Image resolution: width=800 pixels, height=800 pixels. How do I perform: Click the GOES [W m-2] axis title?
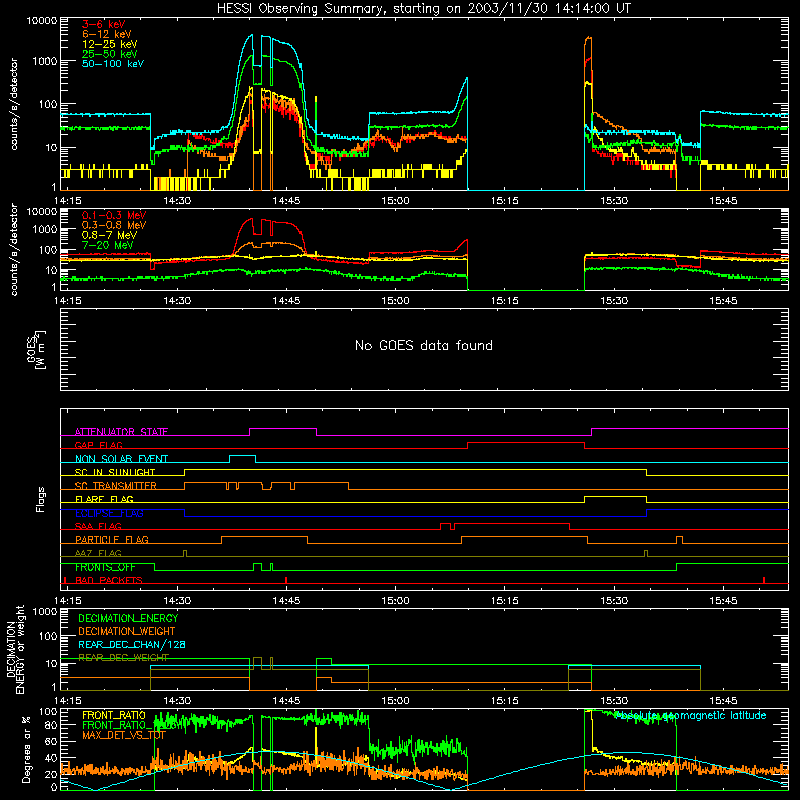click(x=36, y=350)
